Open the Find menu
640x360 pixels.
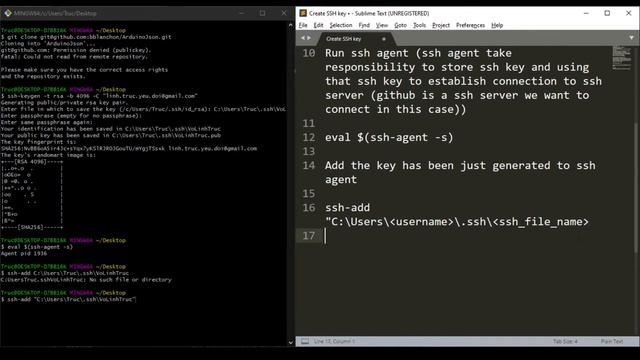click(364, 25)
